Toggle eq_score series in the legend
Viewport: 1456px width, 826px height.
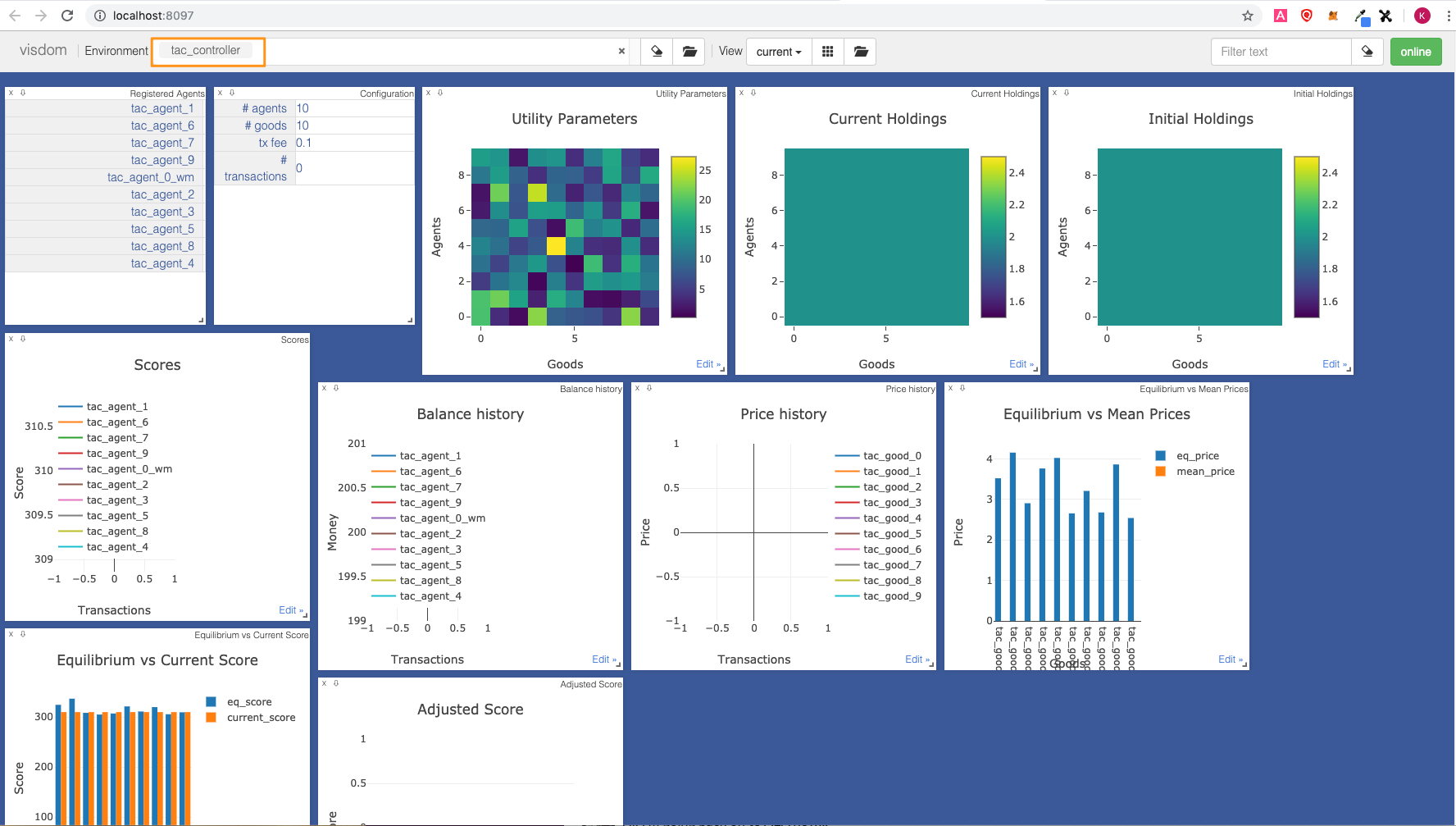[x=239, y=702]
